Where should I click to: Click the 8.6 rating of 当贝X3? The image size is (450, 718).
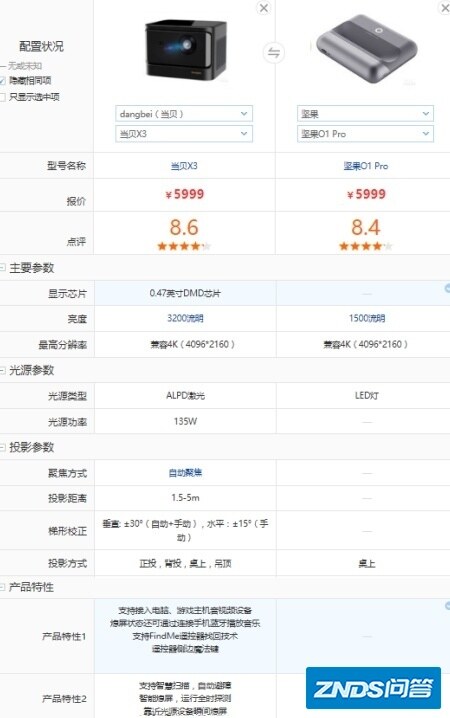click(184, 227)
